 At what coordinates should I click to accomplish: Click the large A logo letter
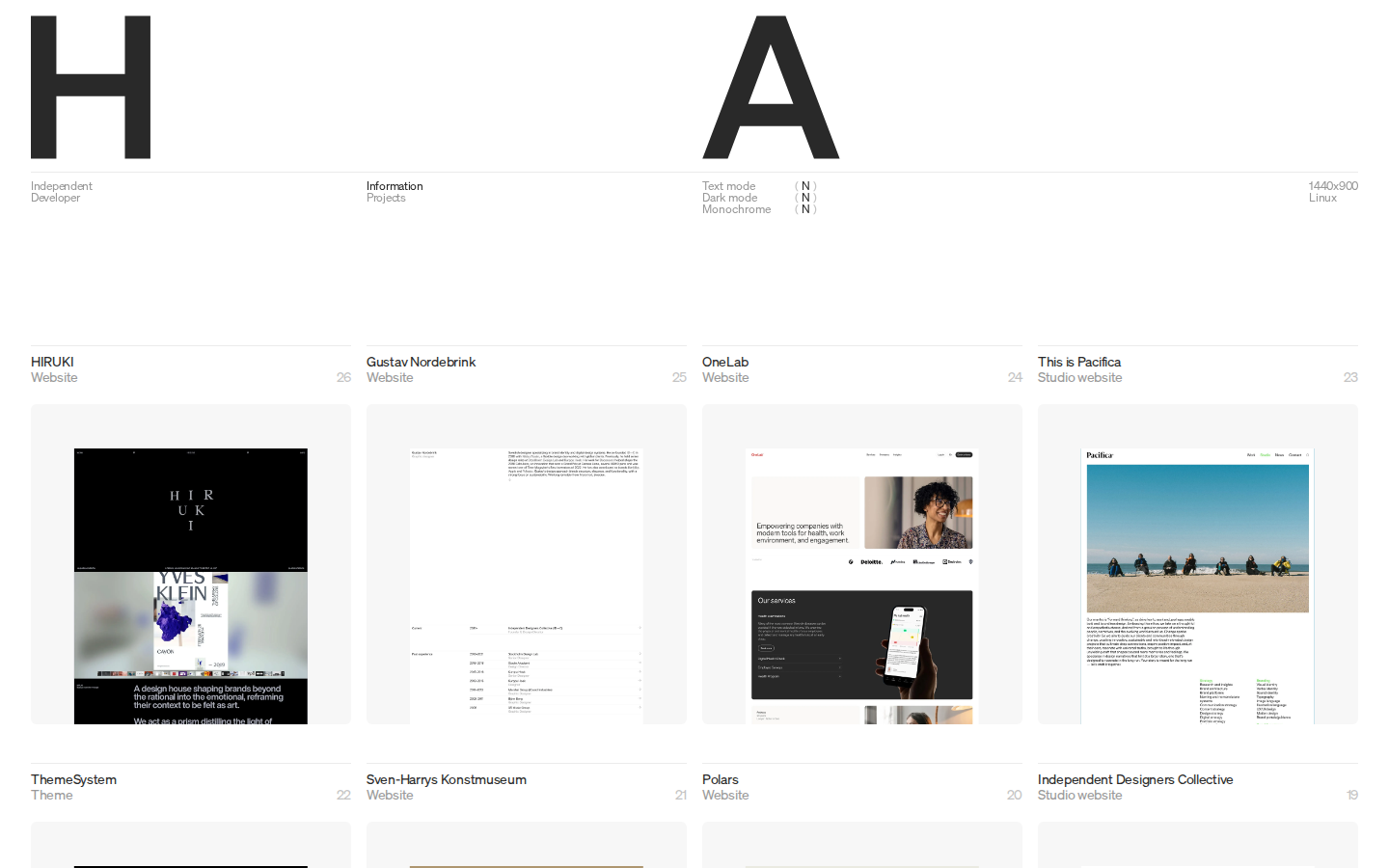771,87
